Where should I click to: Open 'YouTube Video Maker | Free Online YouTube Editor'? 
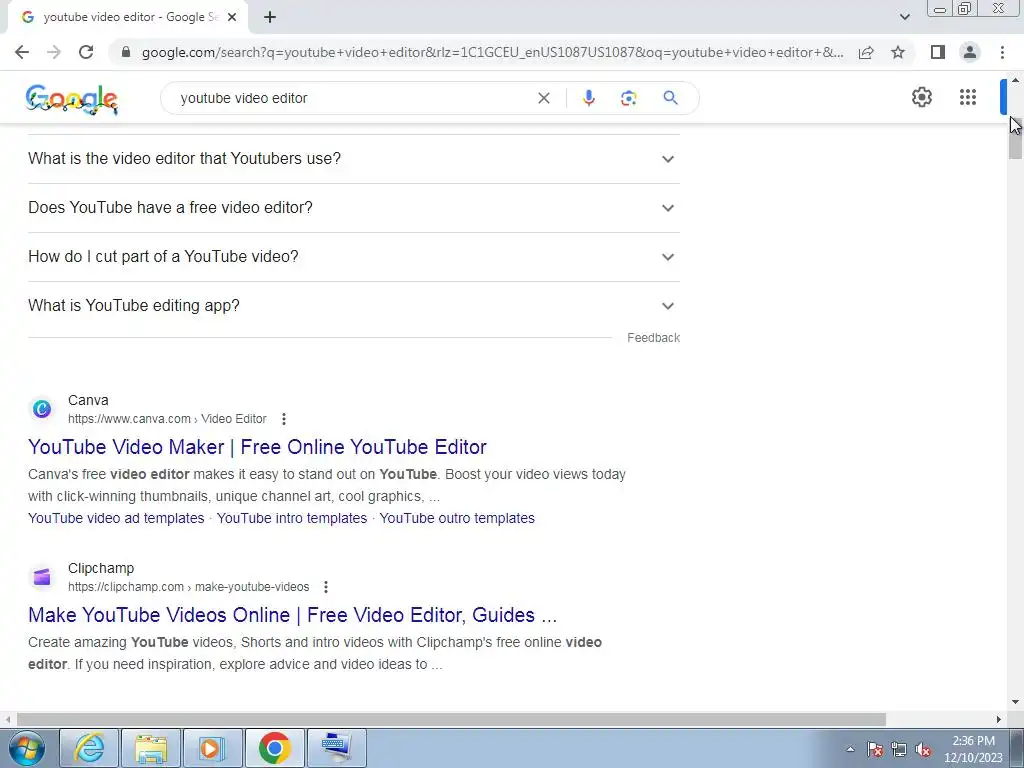tap(257, 447)
